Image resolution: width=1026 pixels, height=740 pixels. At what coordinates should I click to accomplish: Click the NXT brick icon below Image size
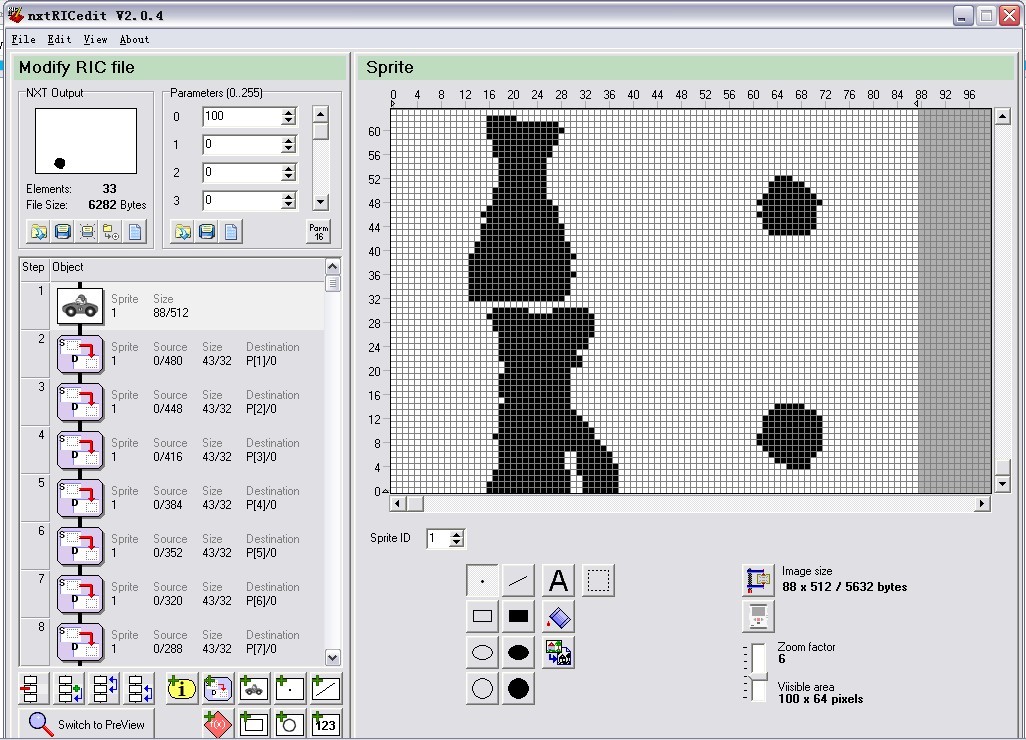coord(758,616)
